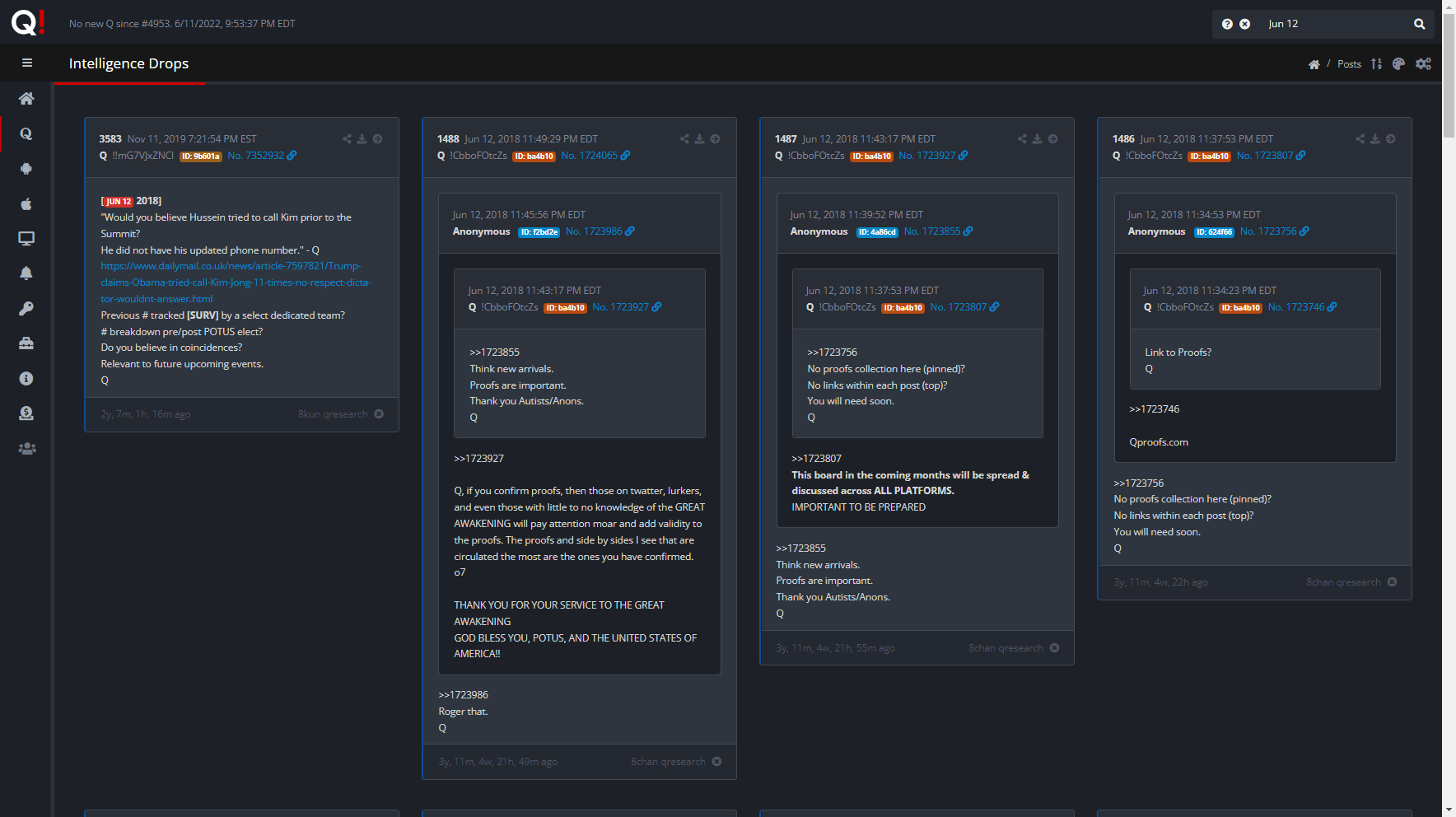This screenshot has height=817, width=1456.
Task: Download post 1487 via download icon
Action: point(1038,139)
